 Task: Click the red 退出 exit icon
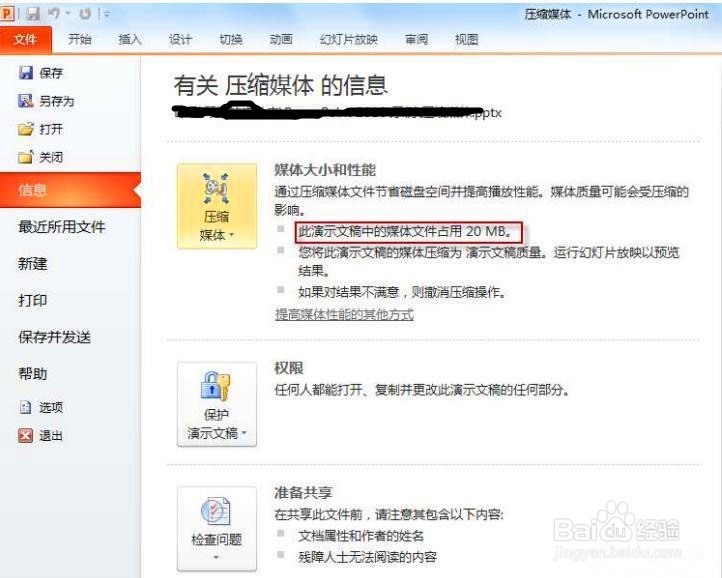(x=26, y=435)
